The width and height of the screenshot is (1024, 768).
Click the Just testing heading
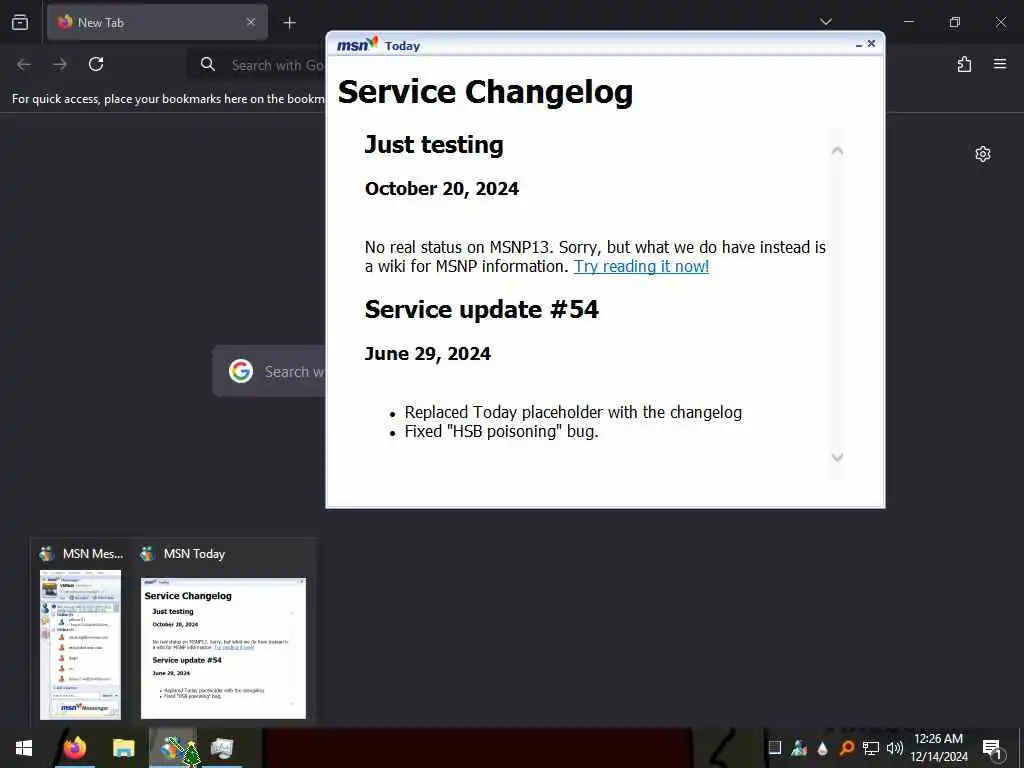[434, 144]
